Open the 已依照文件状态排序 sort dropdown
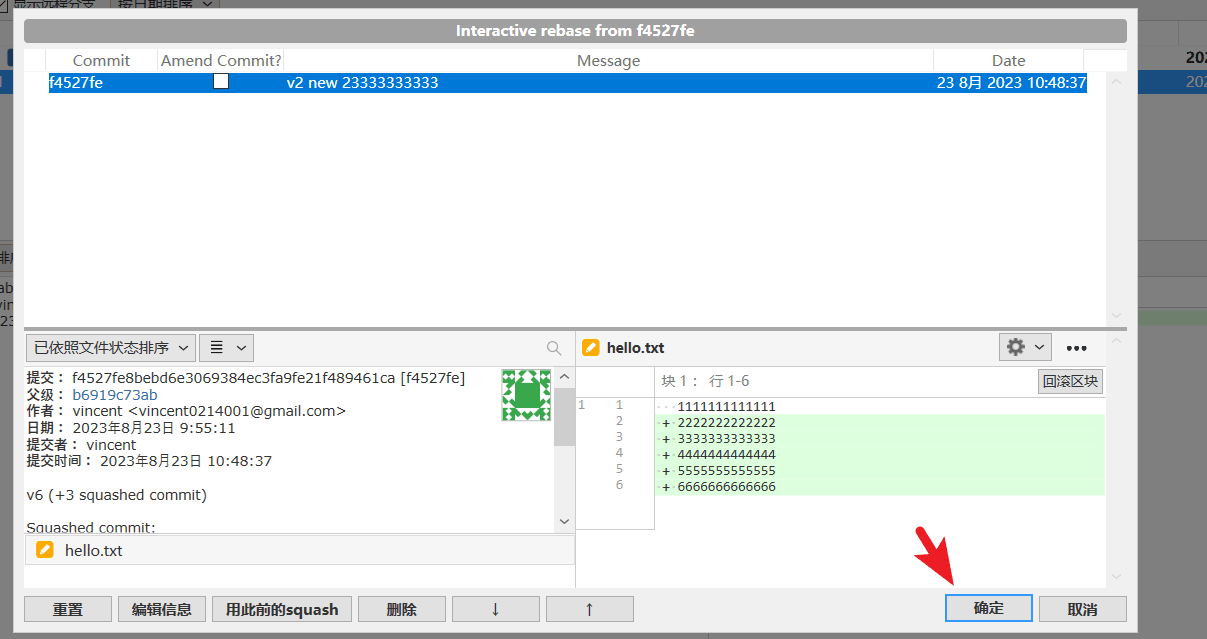This screenshot has height=639, width=1207. 110,348
